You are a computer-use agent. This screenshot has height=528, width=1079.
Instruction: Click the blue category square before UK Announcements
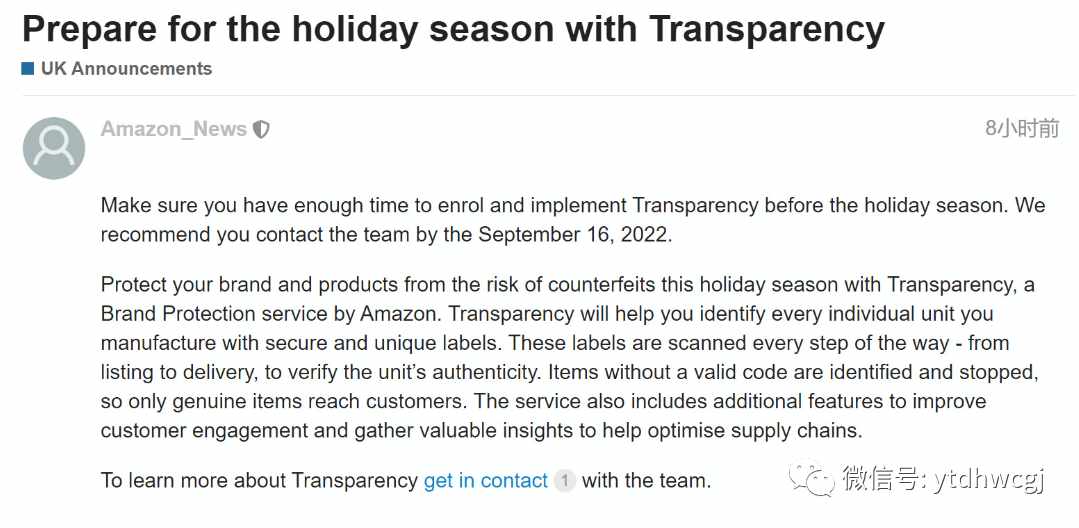[x=28, y=69]
